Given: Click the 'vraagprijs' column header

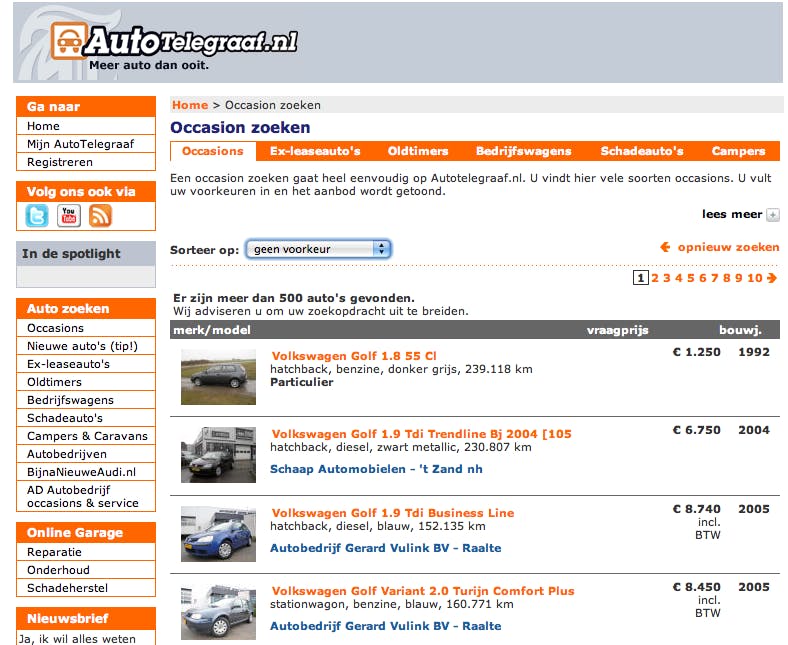Looking at the screenshot, I should click(618, 330).
